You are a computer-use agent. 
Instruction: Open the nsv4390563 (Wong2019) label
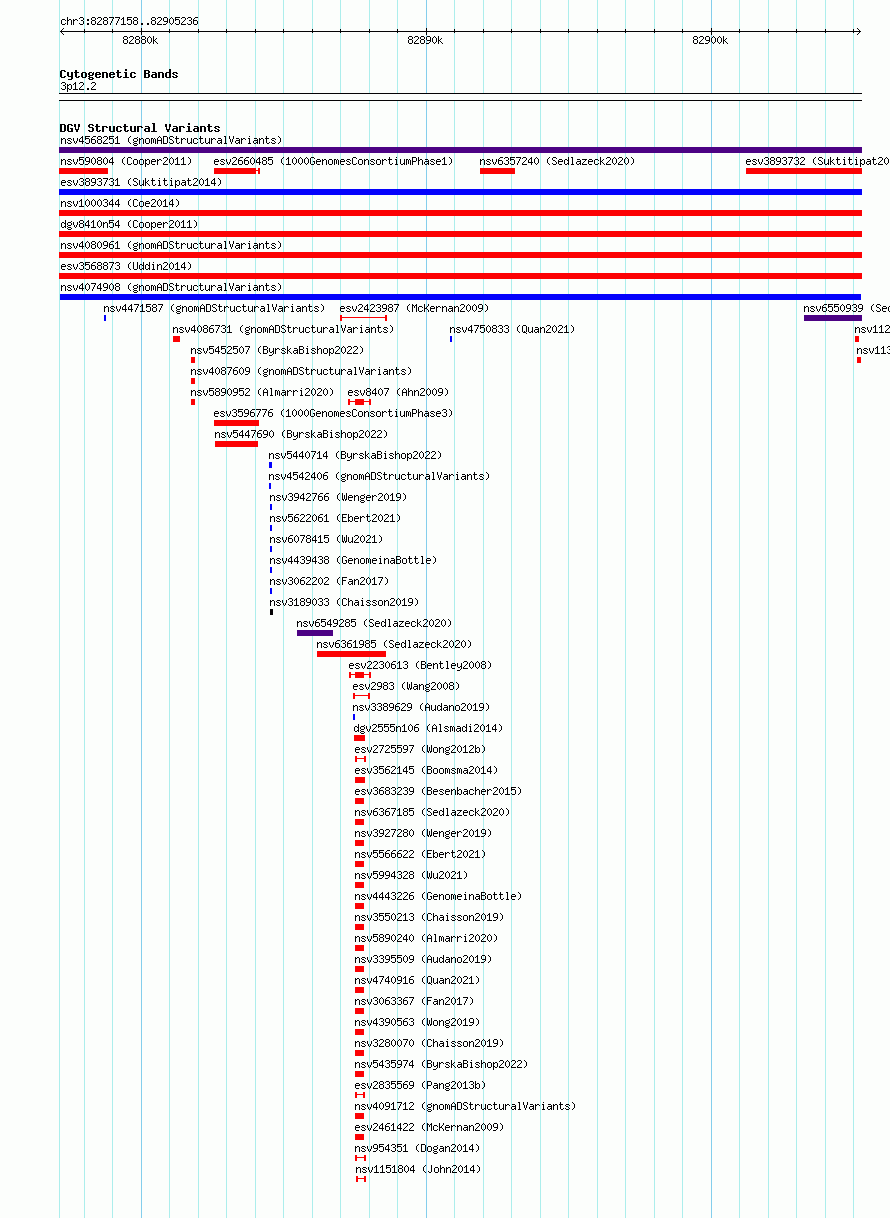[x=417, y=1022]
